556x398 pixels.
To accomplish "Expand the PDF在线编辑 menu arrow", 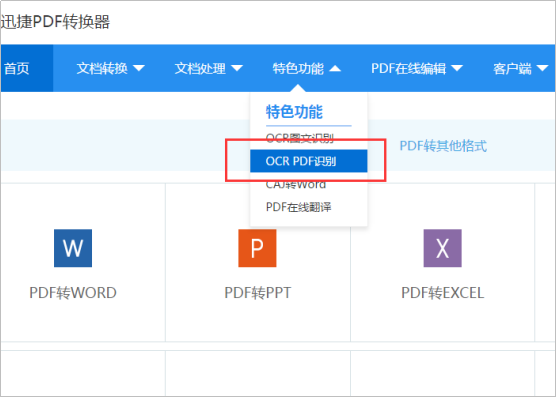I will point(457,68).
